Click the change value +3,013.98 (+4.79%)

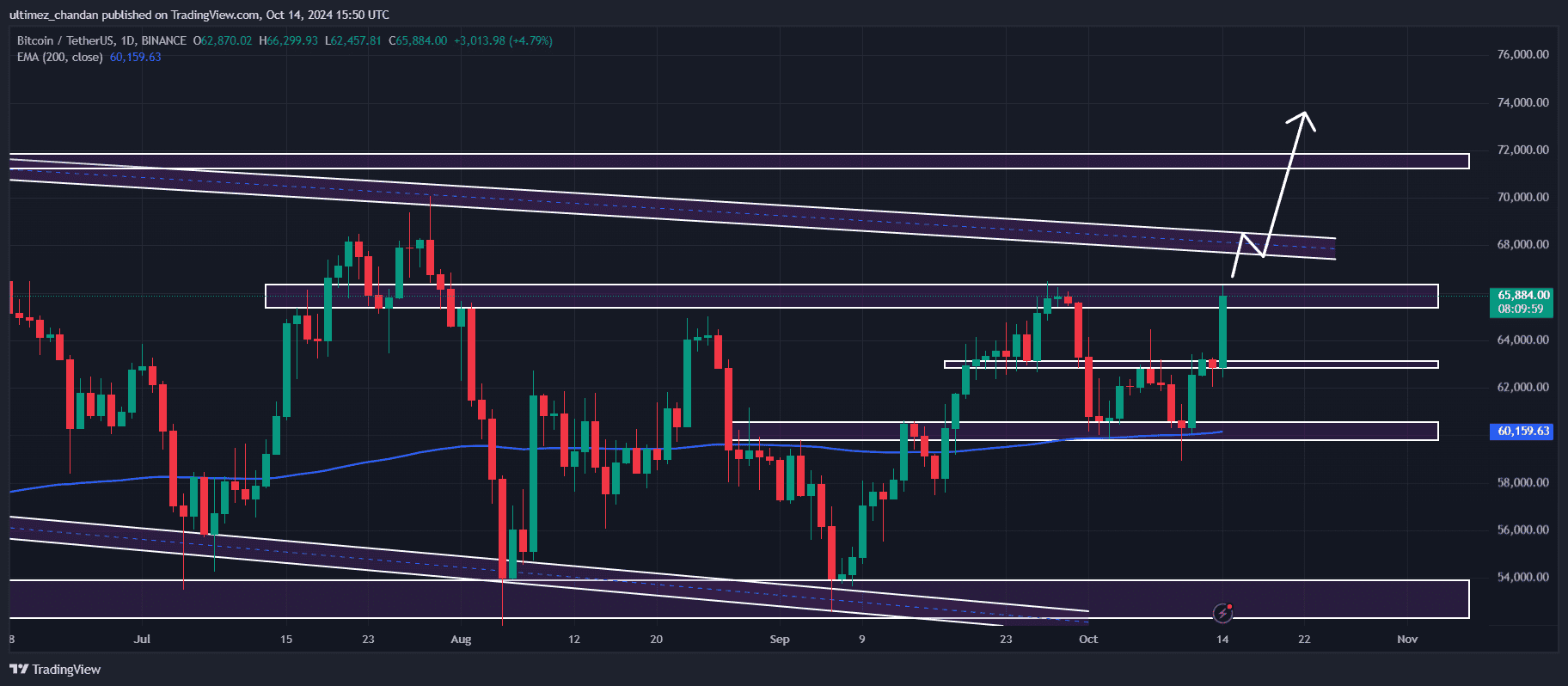[503, 40]
